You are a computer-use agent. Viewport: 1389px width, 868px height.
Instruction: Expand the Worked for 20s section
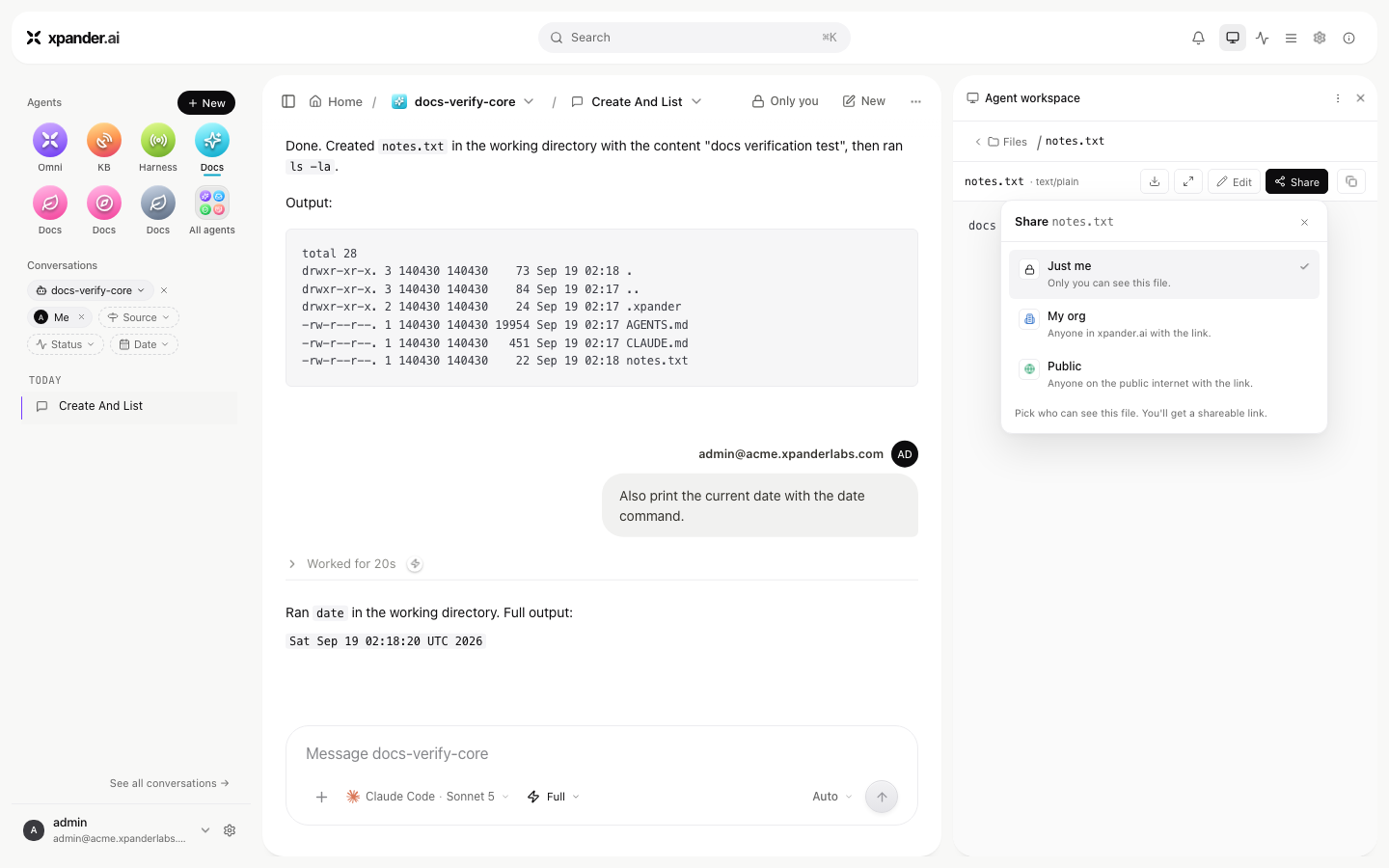click(342, 564)
